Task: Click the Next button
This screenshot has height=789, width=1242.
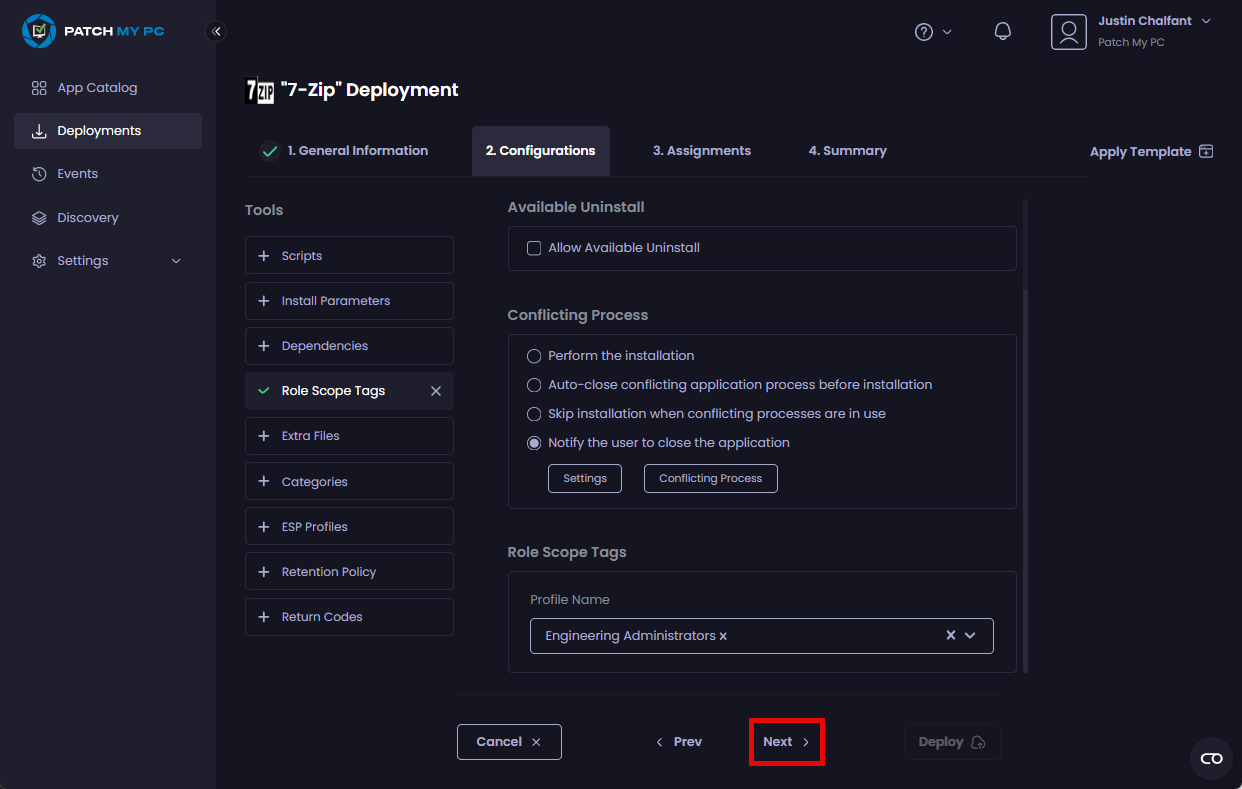Action: [786, 742]
